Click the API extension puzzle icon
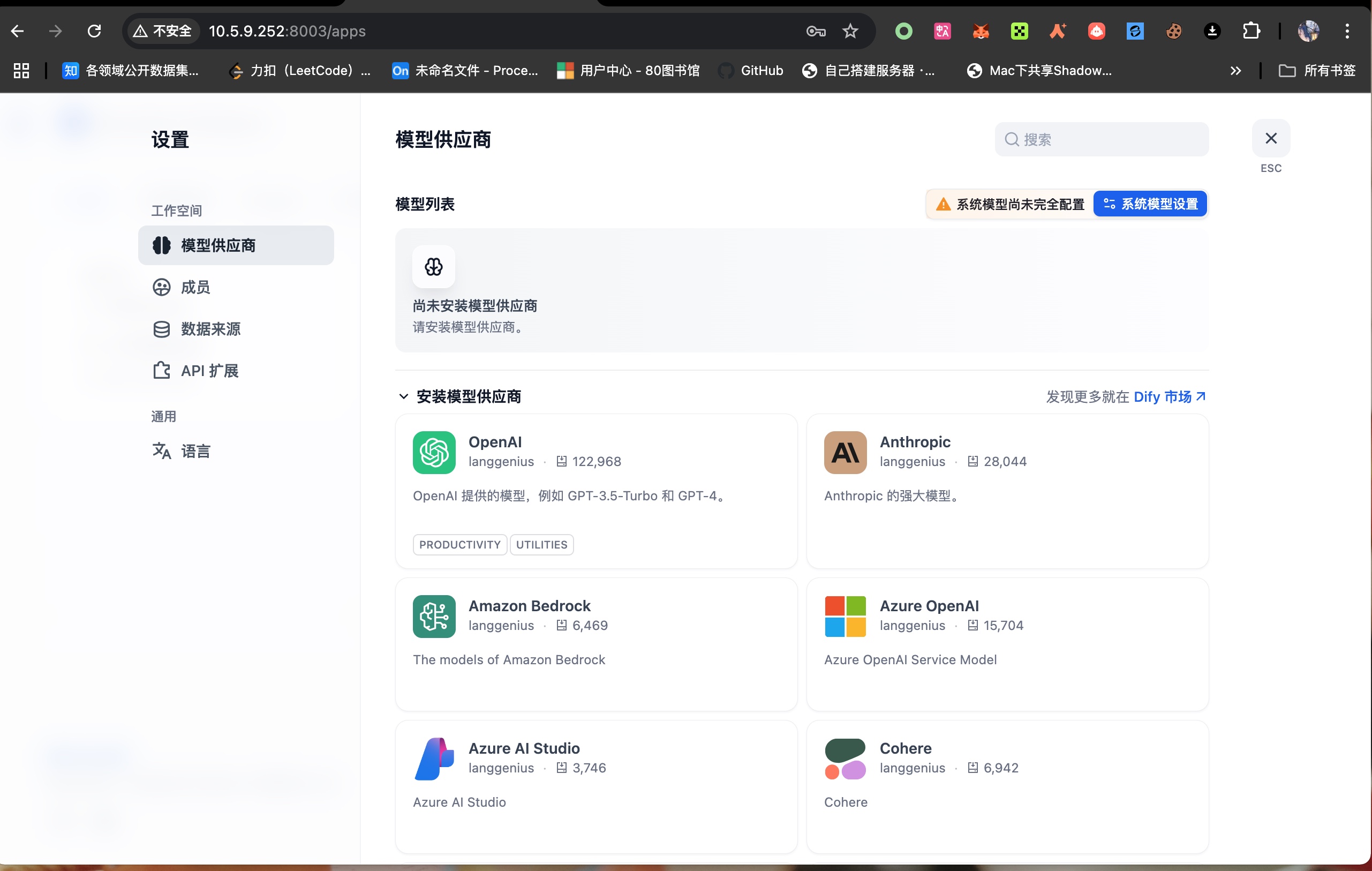 tap(161, 371)
